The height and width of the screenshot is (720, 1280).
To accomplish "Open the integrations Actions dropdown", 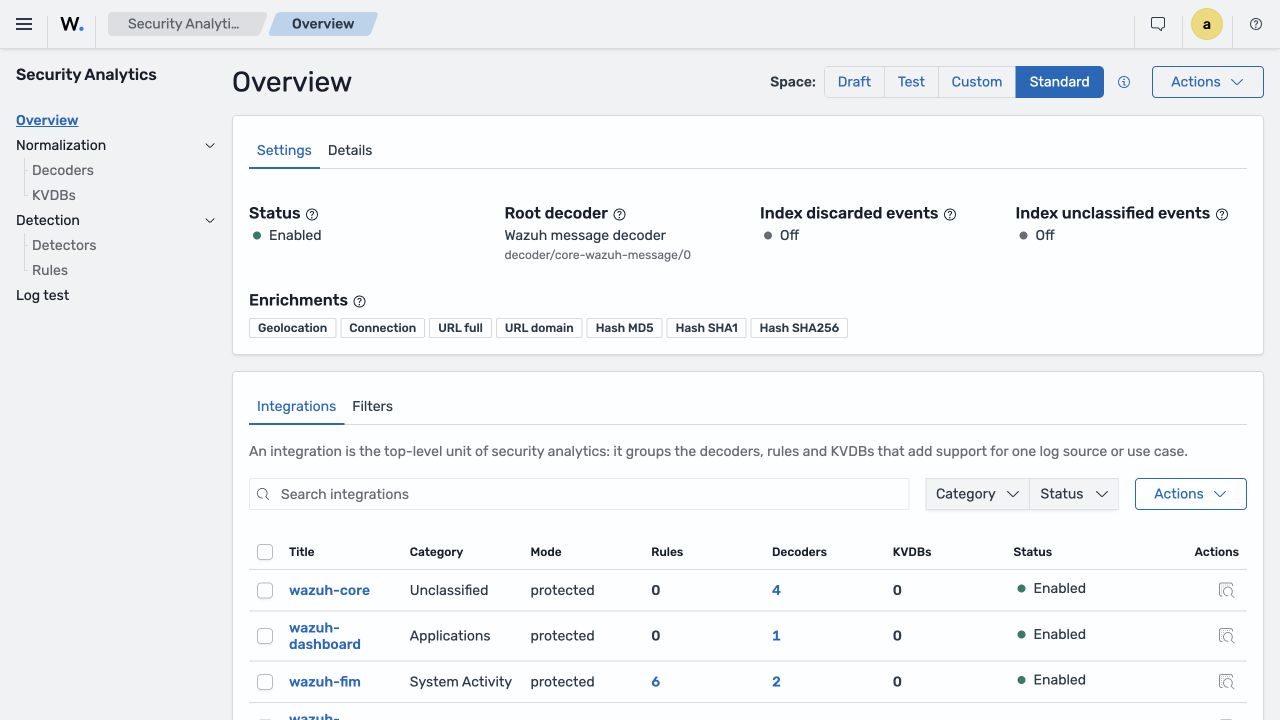I will [1191, 494].
